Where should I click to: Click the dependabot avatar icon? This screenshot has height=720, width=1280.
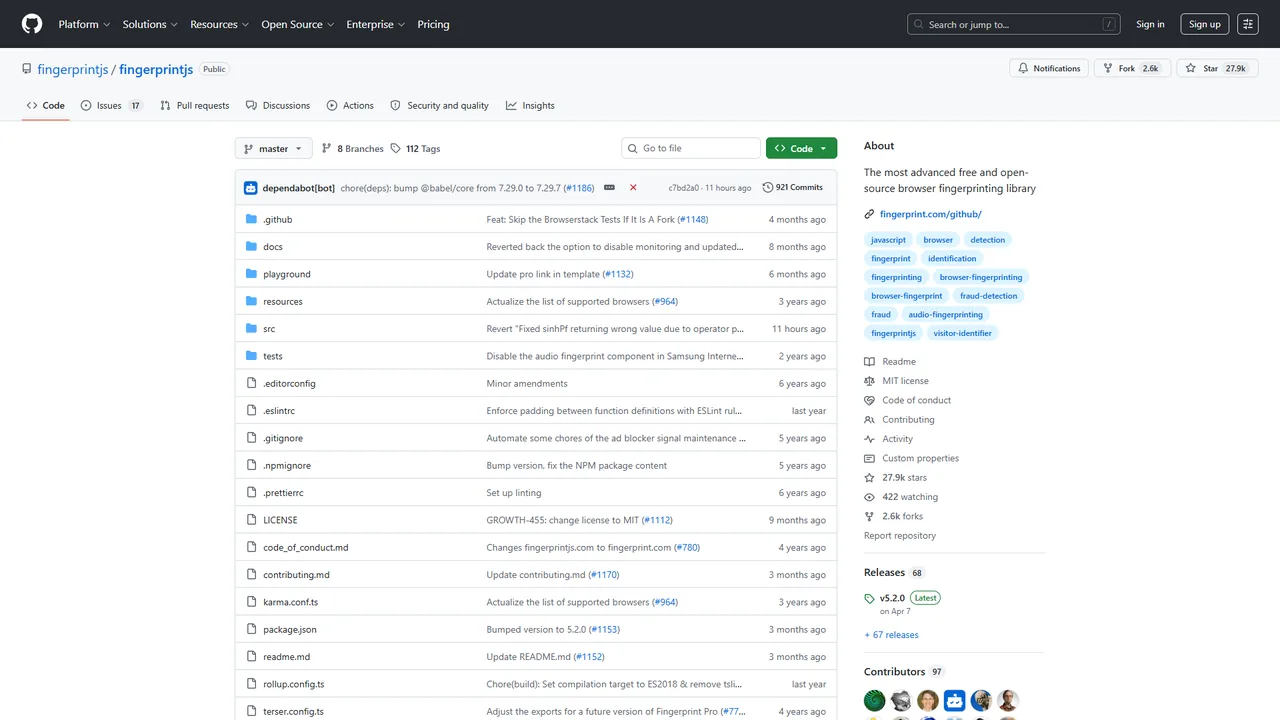pyautogui.click(x=251, y=188)
